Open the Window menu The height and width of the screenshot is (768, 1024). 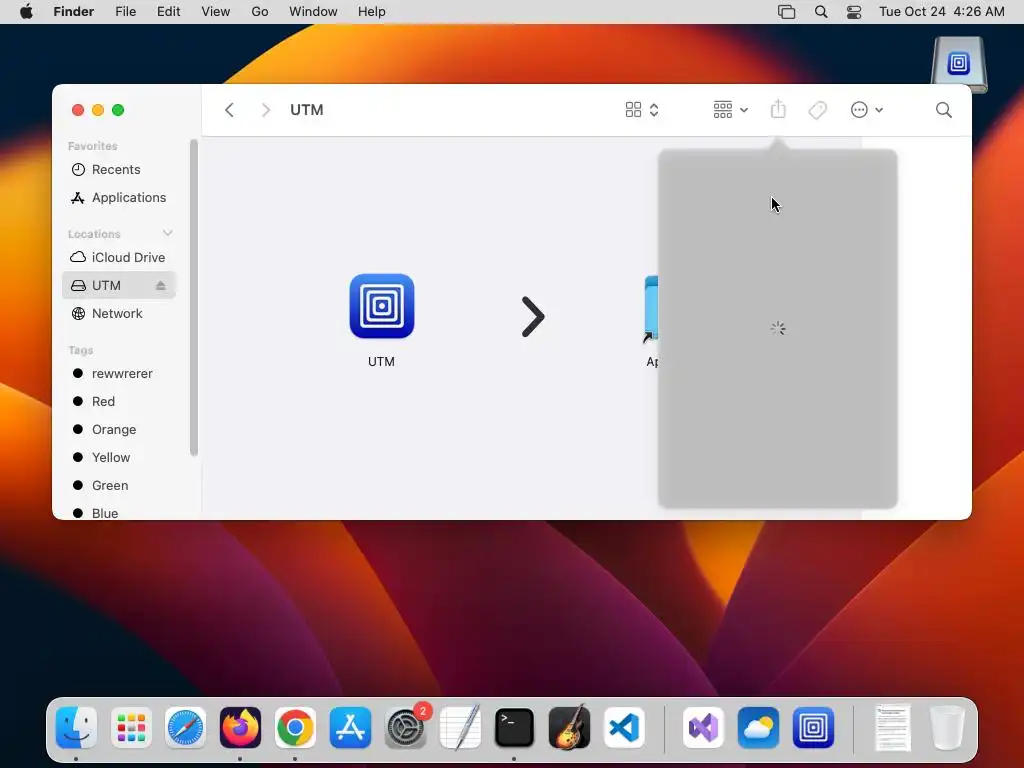313,12
